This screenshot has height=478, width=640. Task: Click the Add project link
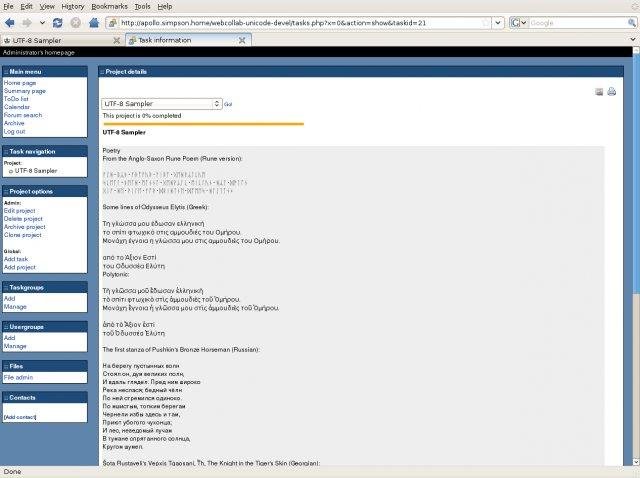point(20,267)
